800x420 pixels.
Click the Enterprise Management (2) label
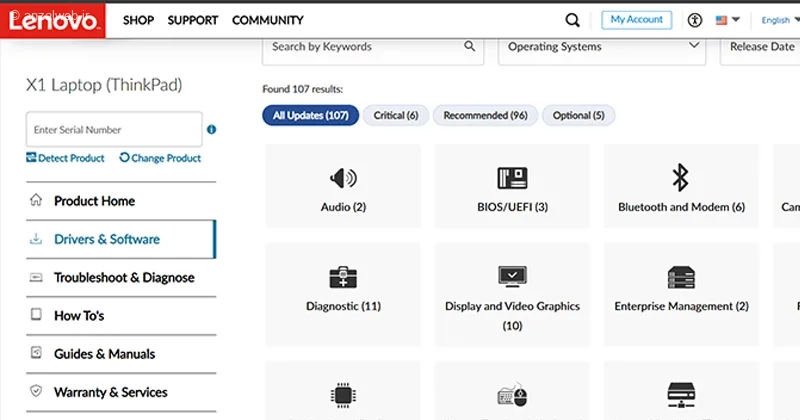(x=681, y=306)
